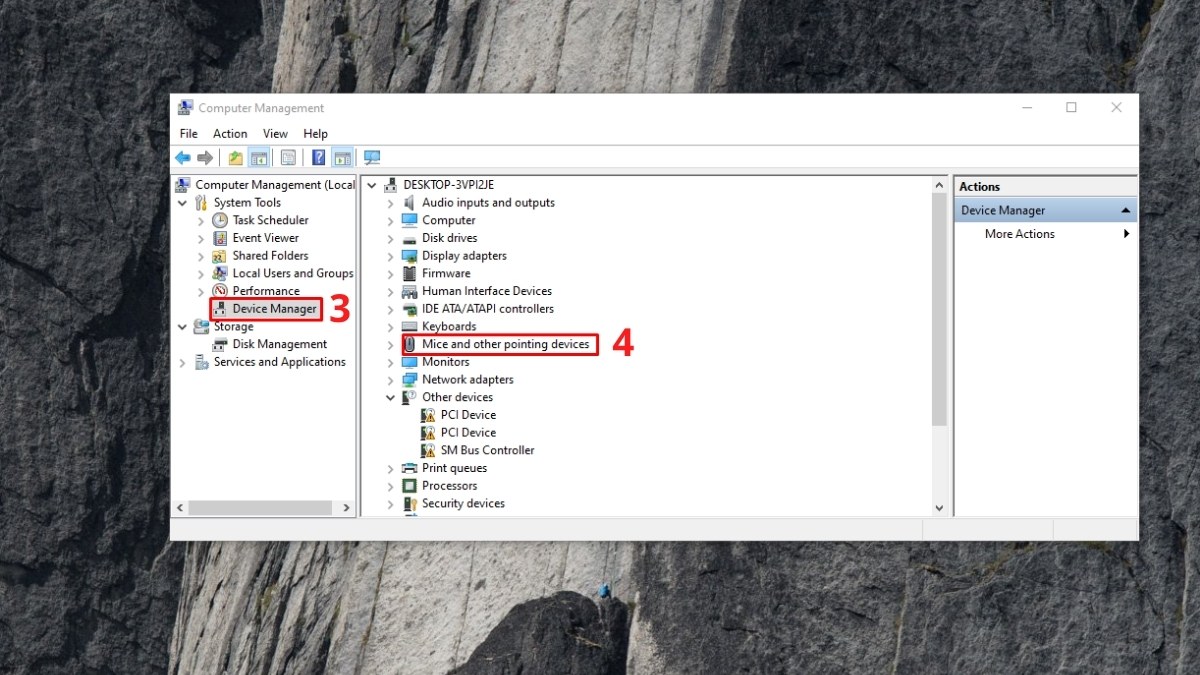
Task: Click the SM Bus Controller warning icon
Action: 428,450
